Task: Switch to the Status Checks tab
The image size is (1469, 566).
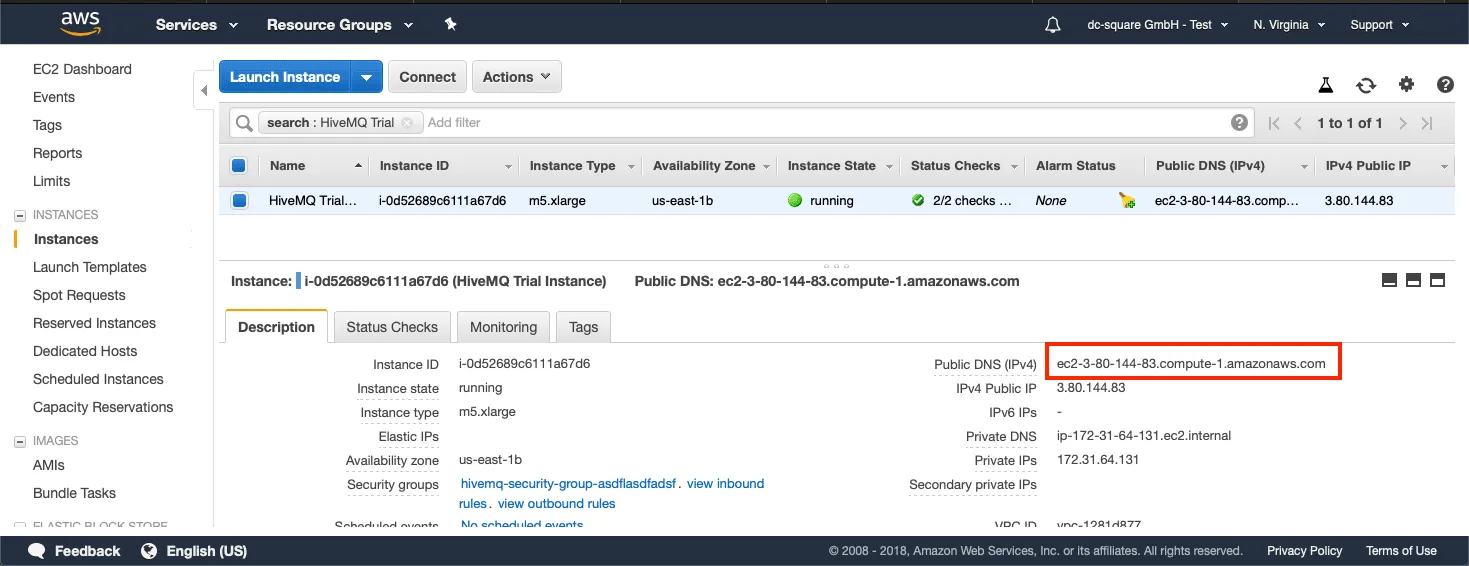Action: click(x=392, y=327)
